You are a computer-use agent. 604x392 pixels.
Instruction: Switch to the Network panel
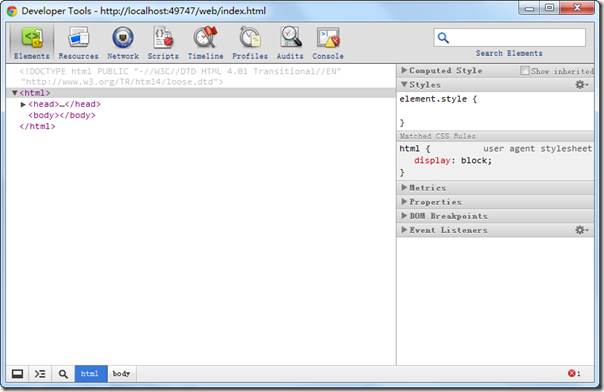123,43
